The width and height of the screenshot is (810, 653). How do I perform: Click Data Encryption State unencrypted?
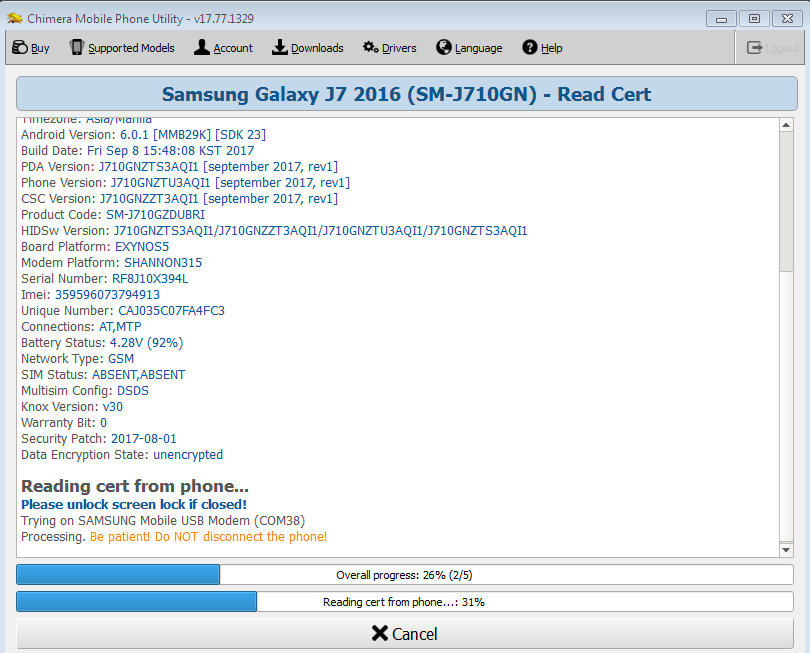188,455
